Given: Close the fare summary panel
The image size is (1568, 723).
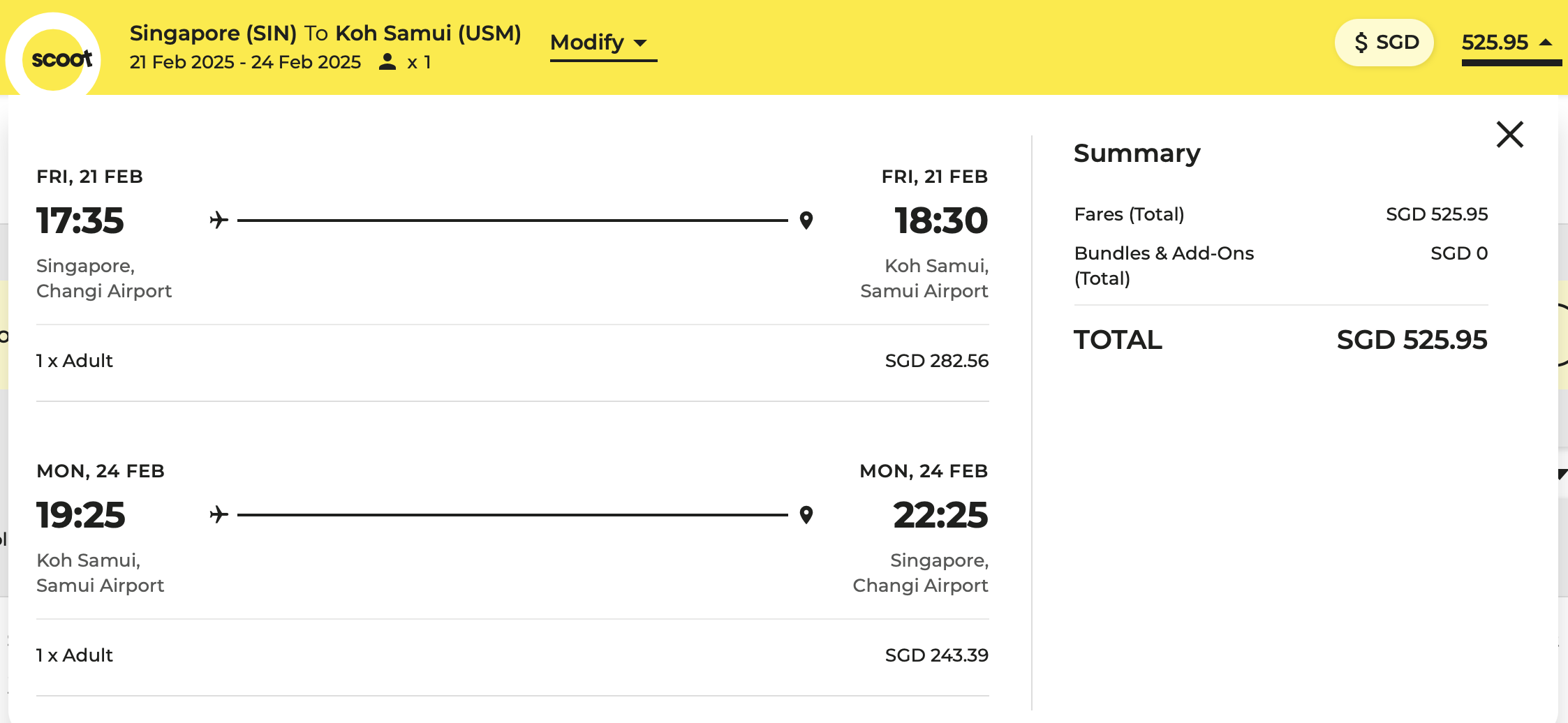Looking at the screenshot, I should coord(1509,135).
